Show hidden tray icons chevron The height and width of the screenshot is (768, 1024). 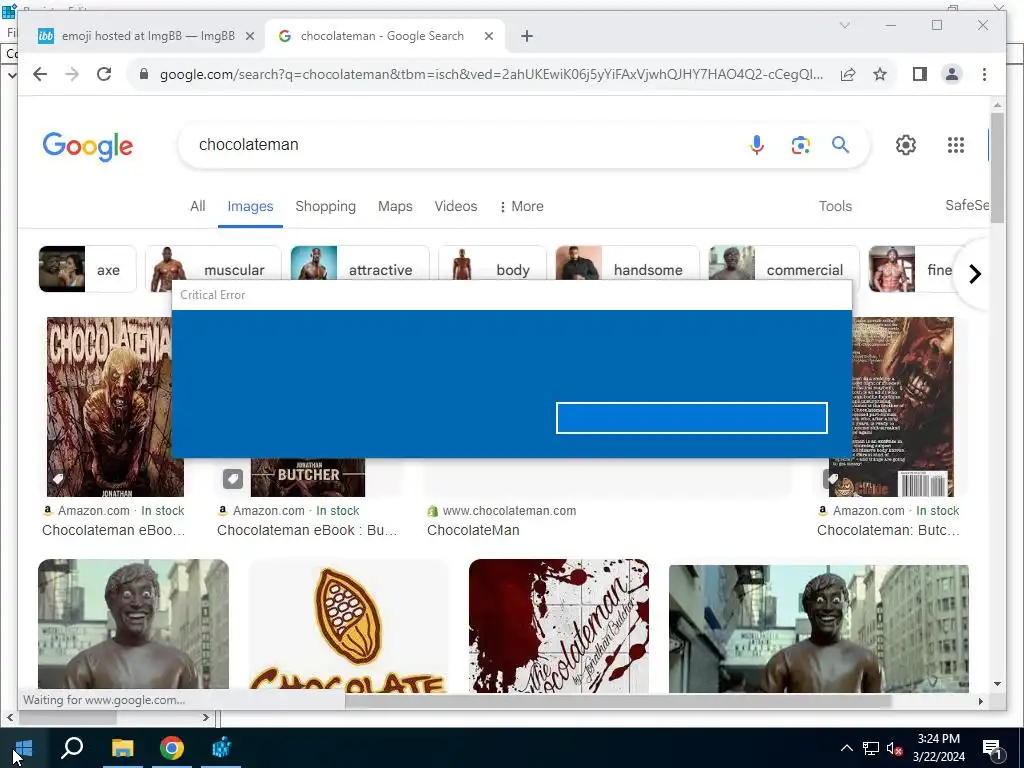click(x=846, y=748)
